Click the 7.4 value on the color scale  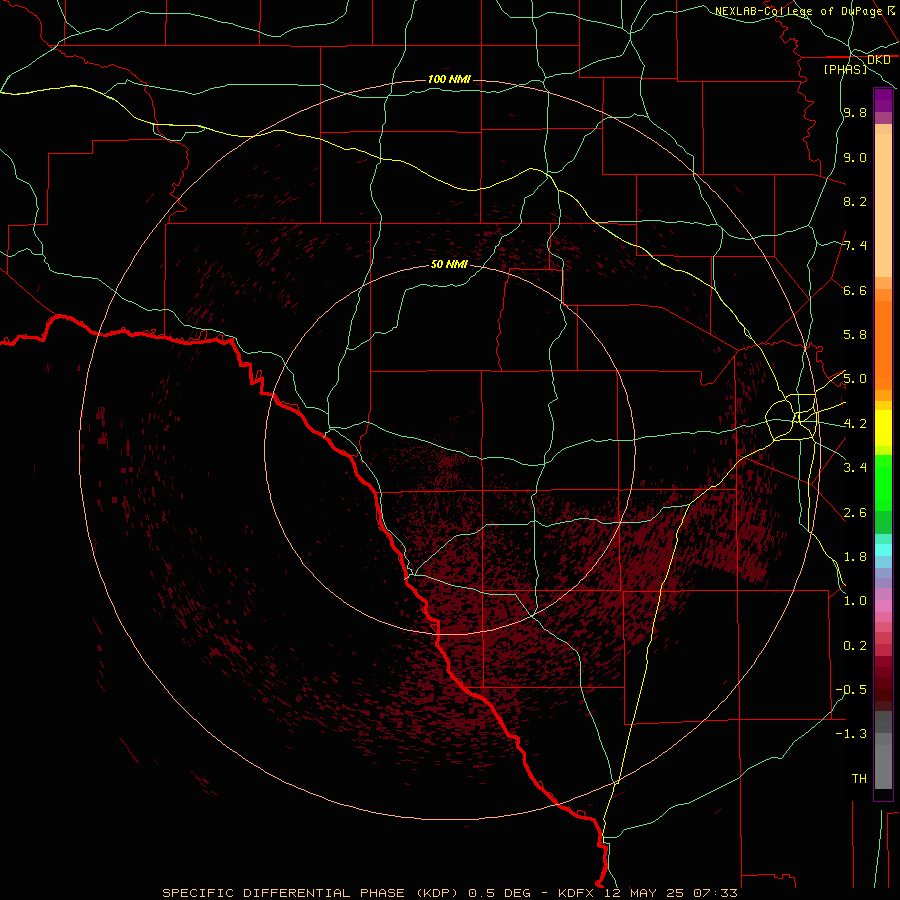[855, 246]
